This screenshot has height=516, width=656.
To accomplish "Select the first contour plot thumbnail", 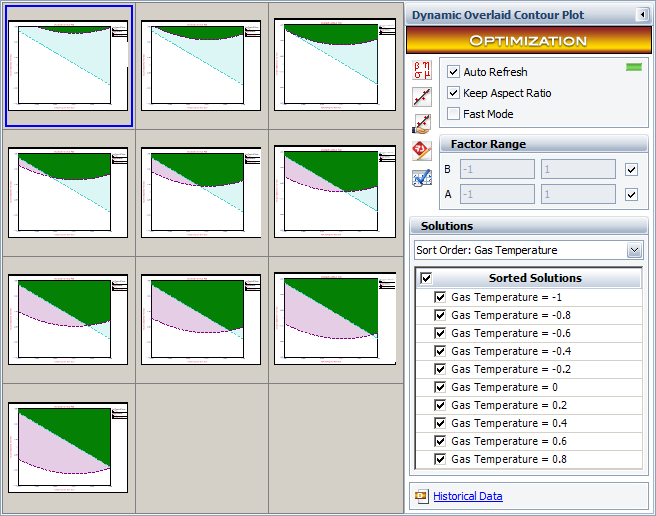I will pos(69,66).
